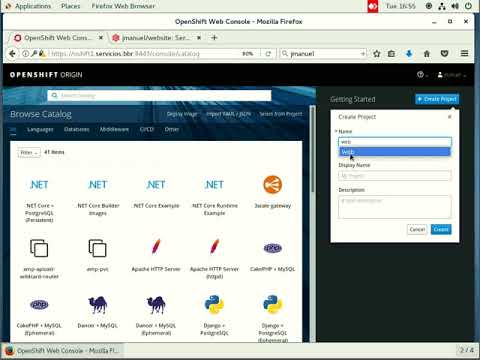Go to Firefox home icon
Image resolution: width=480 pixels, height=360 pixels.
(427, 54)
